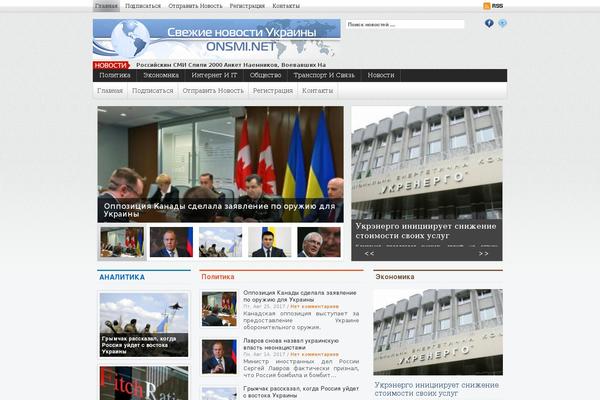600x400 pixels.
Task: Open Контакты in the top gray bar
Action: (x=286, y=6)
